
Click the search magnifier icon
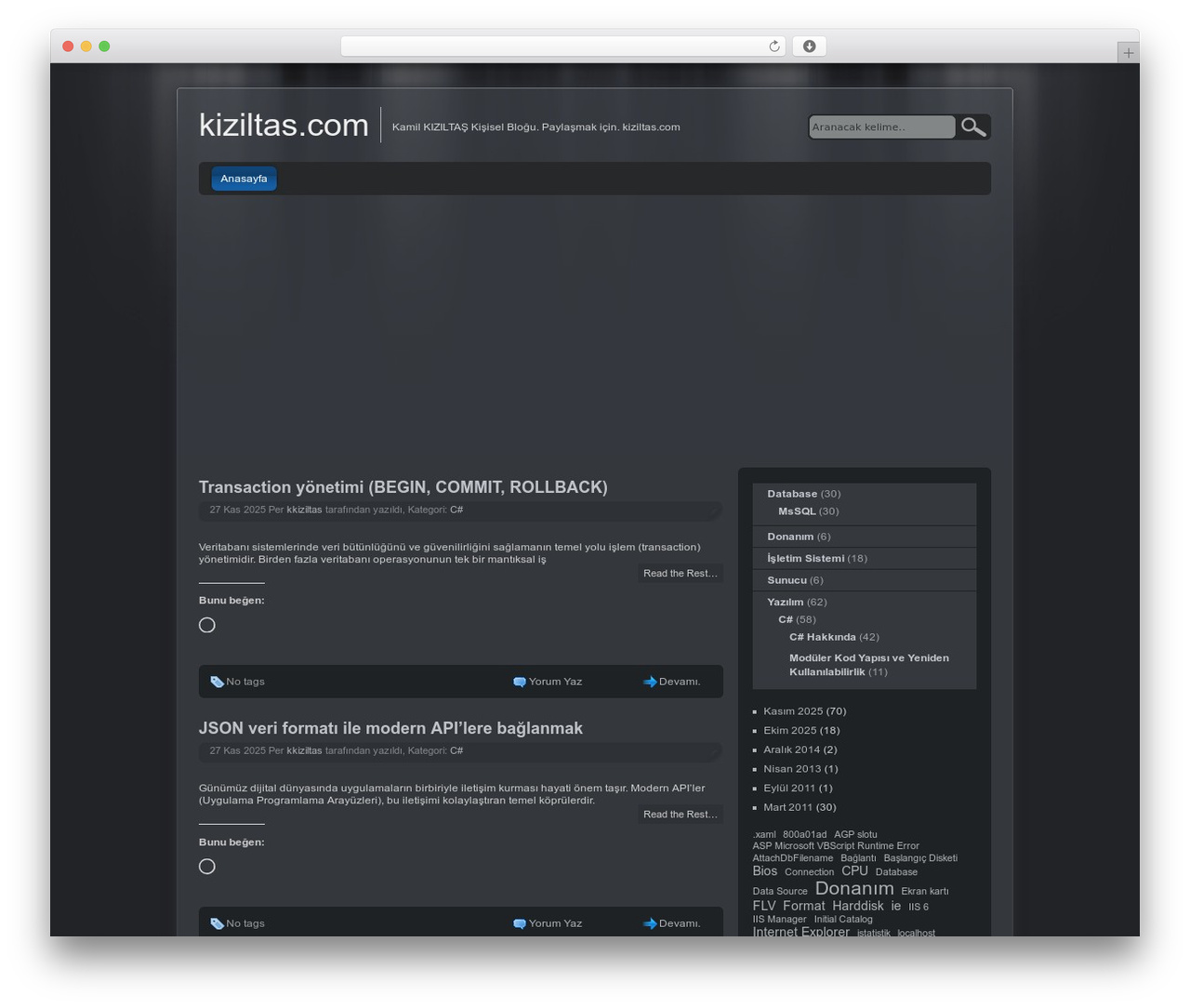point(972,126)
